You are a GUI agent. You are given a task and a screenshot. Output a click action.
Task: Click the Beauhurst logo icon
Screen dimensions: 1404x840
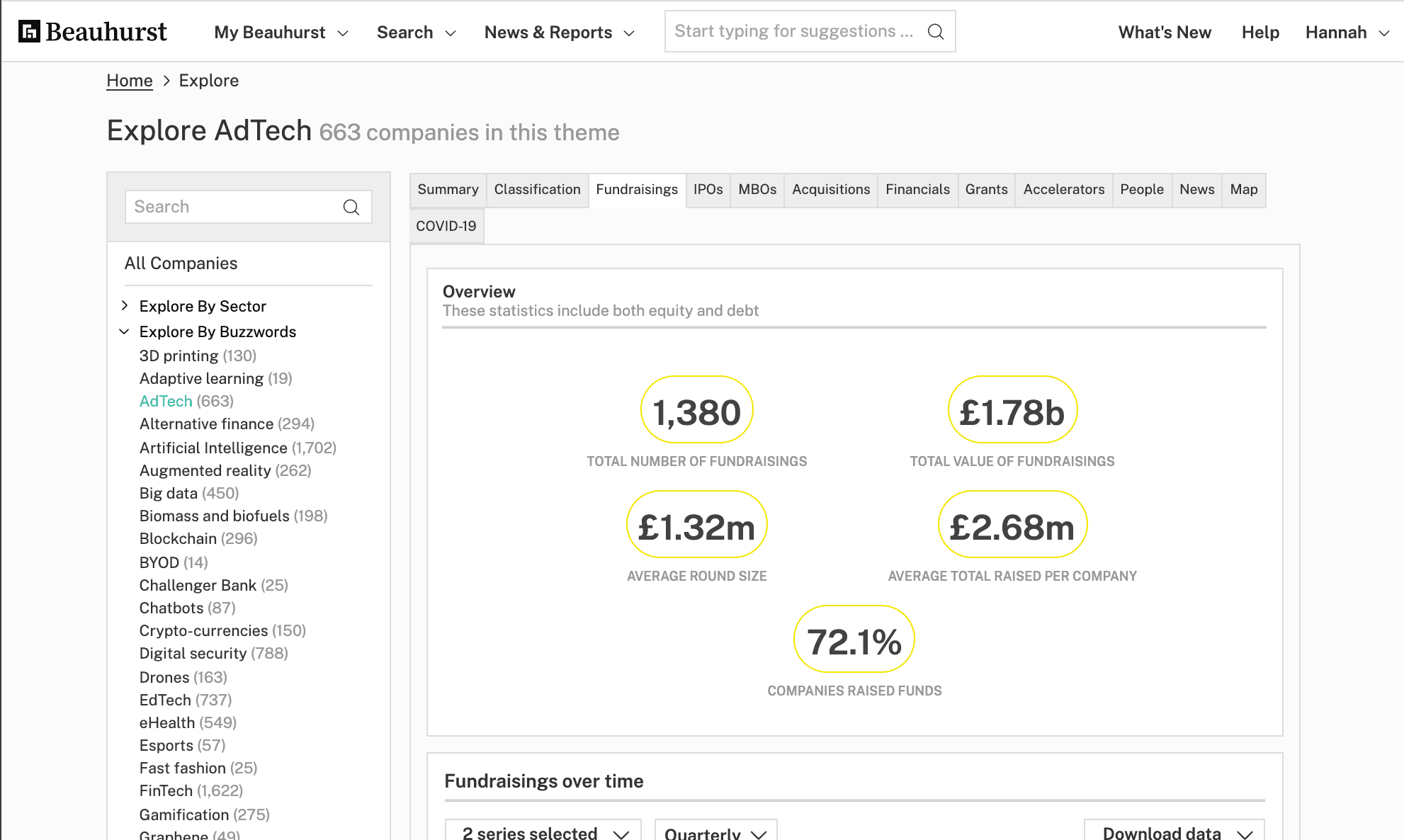(x=29, y=31)
